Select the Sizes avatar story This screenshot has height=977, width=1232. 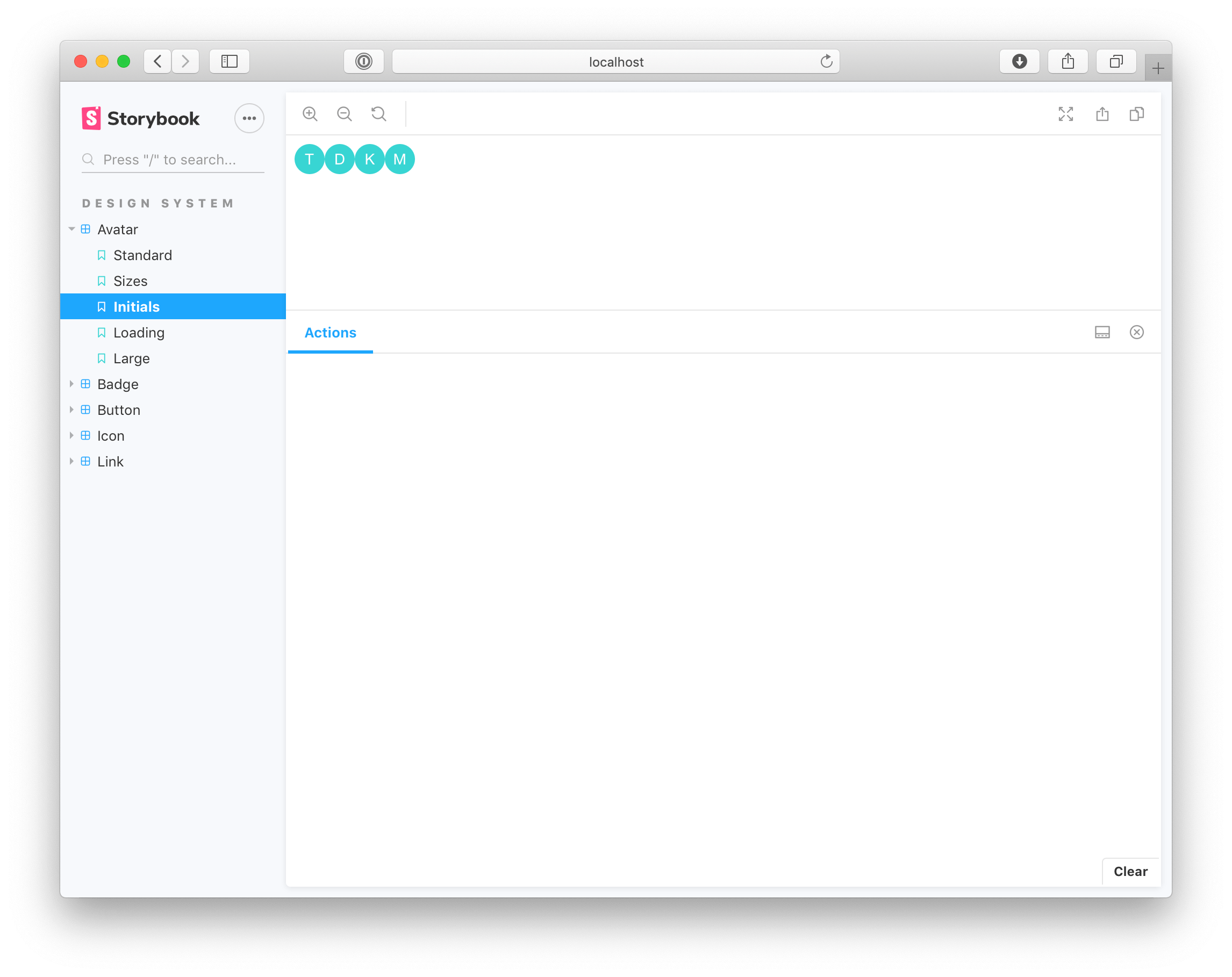pos(131,281)
